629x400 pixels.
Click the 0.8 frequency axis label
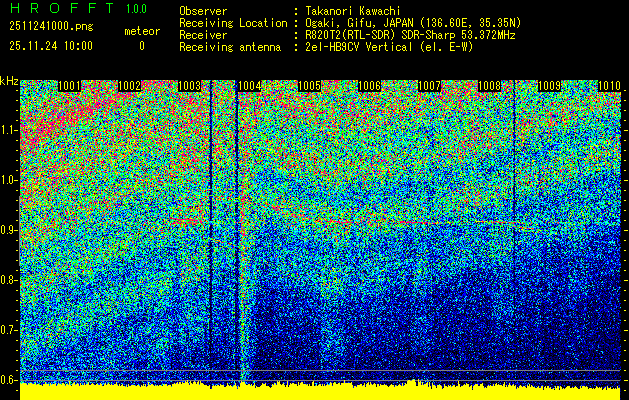pyautogui.click(x=8, y=280)
